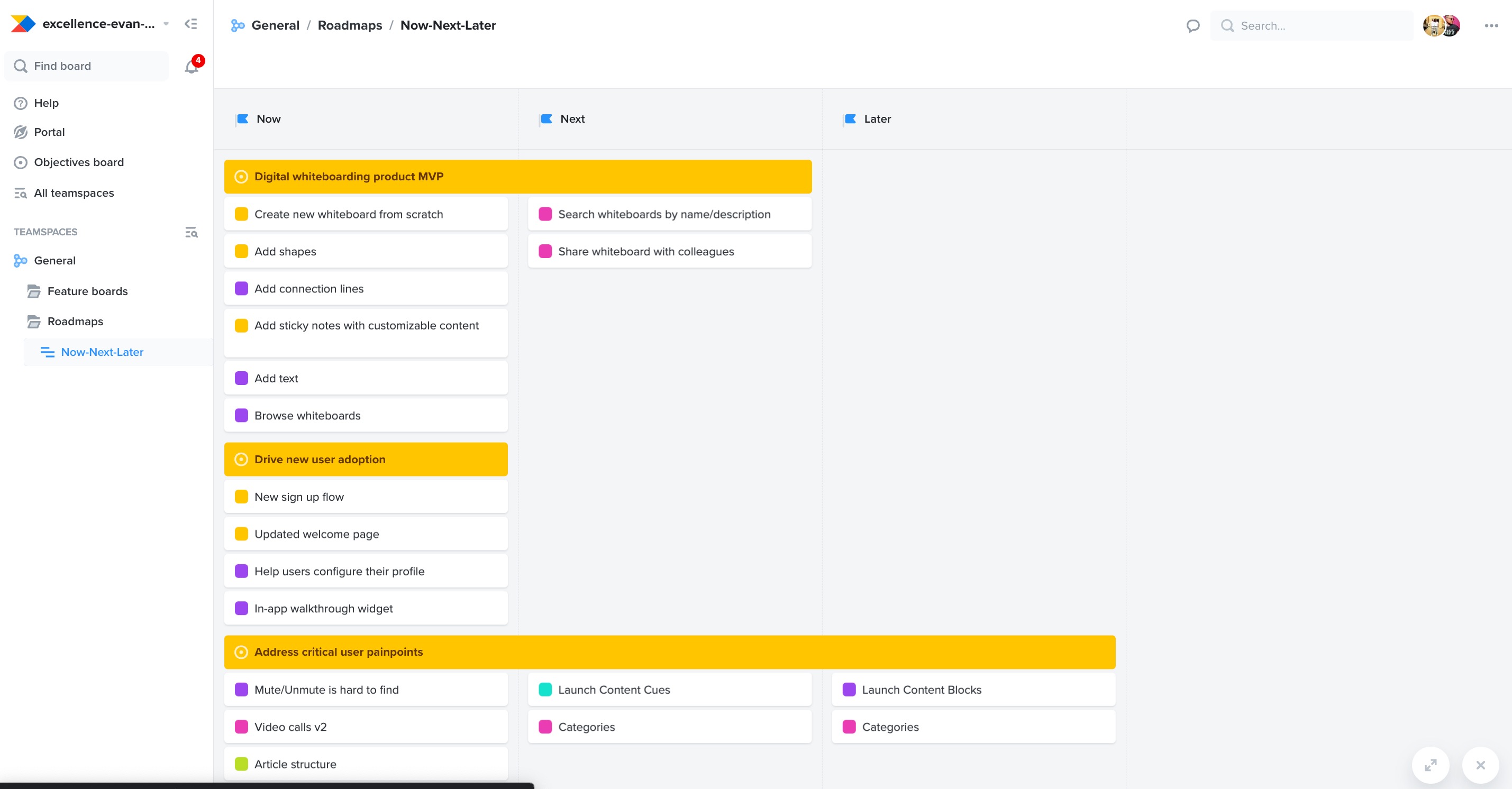Open the Address critical user painpoints objective
The height and width of the screenshot is (789, 1512).
pyautogui.click(x=670, y=653)
